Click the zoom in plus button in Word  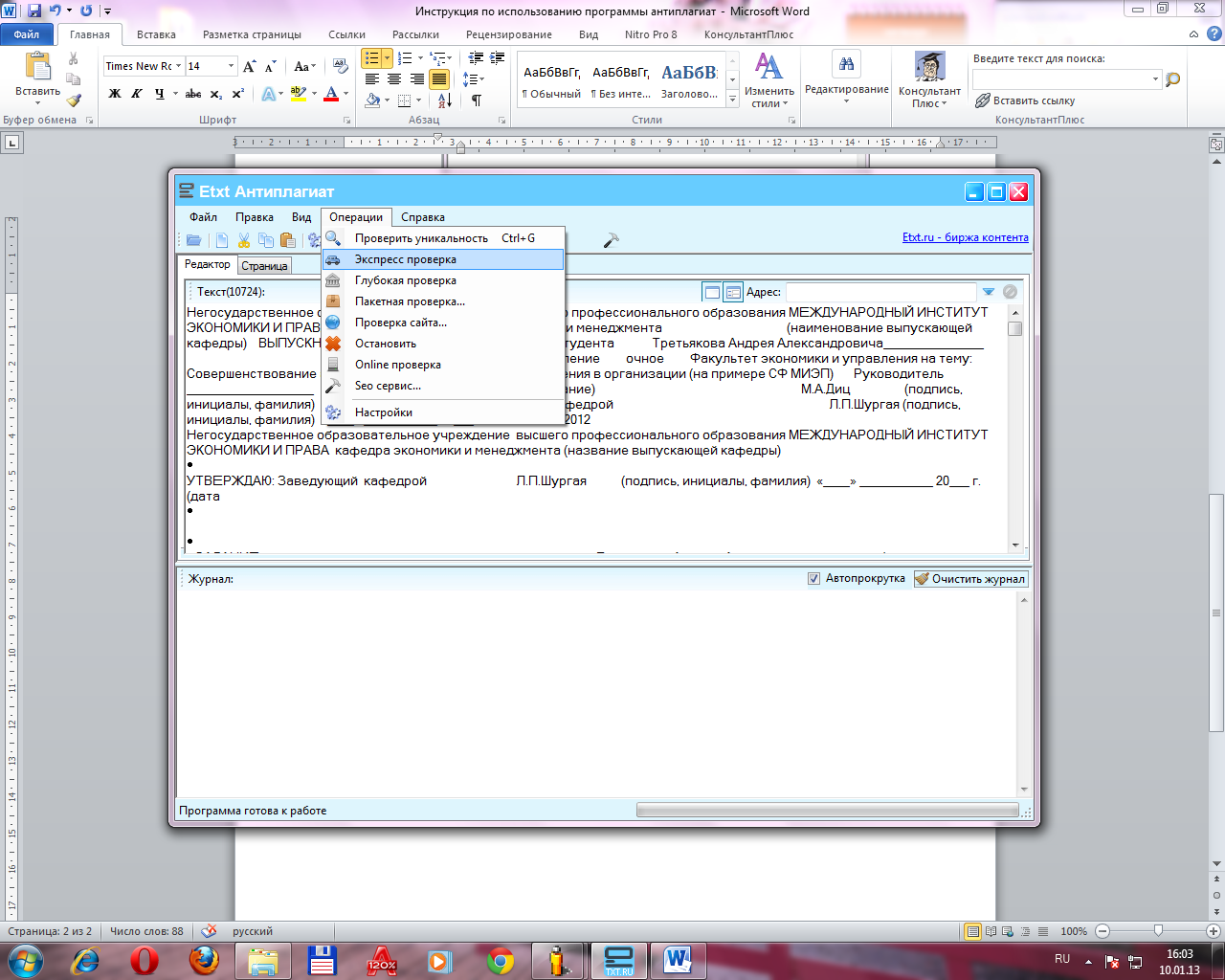1214,931
